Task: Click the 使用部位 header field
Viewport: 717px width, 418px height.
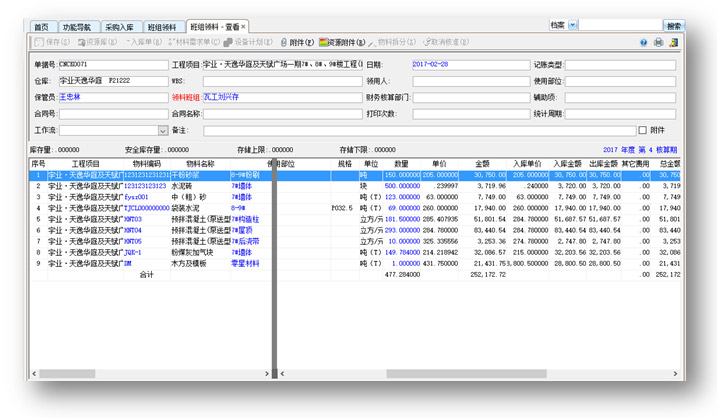Action: click(x=621, y=81)
